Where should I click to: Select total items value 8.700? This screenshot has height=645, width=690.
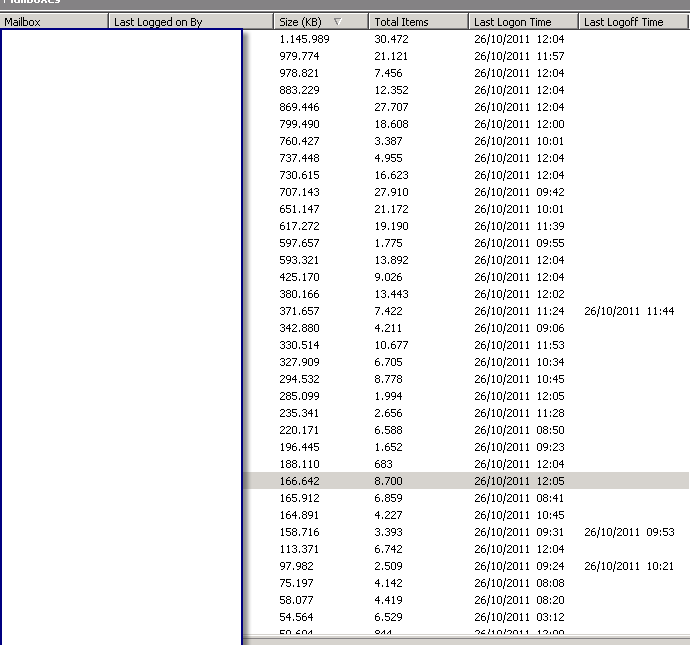[388, 481]
